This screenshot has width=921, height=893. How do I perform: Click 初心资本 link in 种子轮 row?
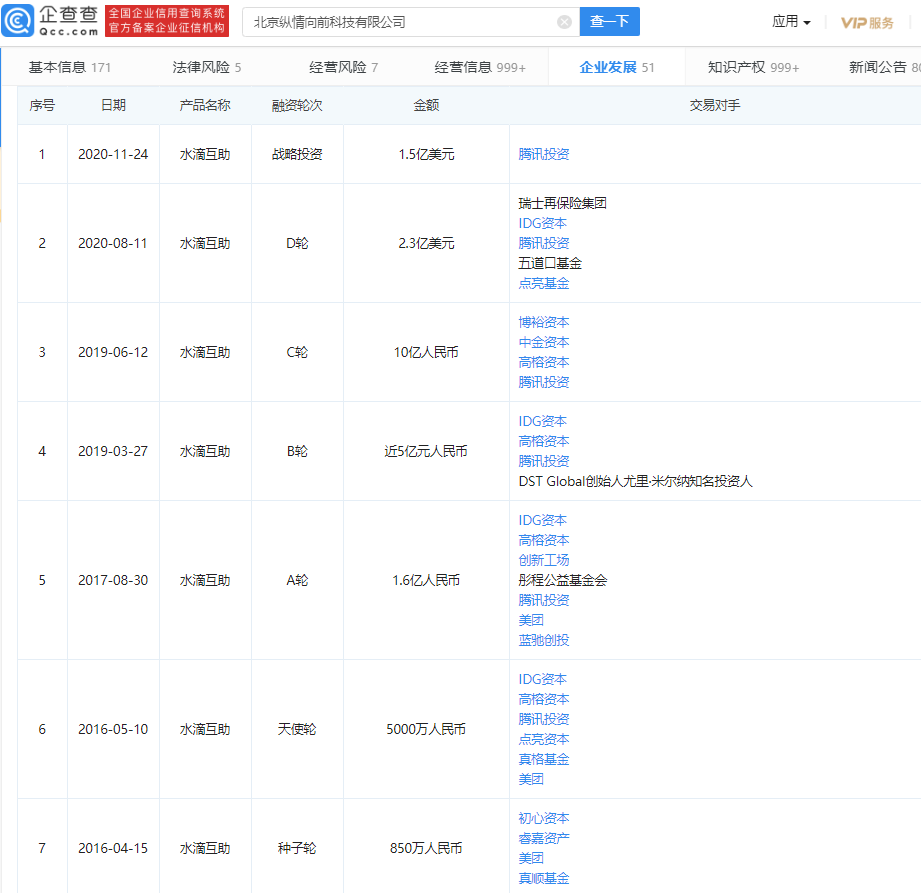(544, 818)
